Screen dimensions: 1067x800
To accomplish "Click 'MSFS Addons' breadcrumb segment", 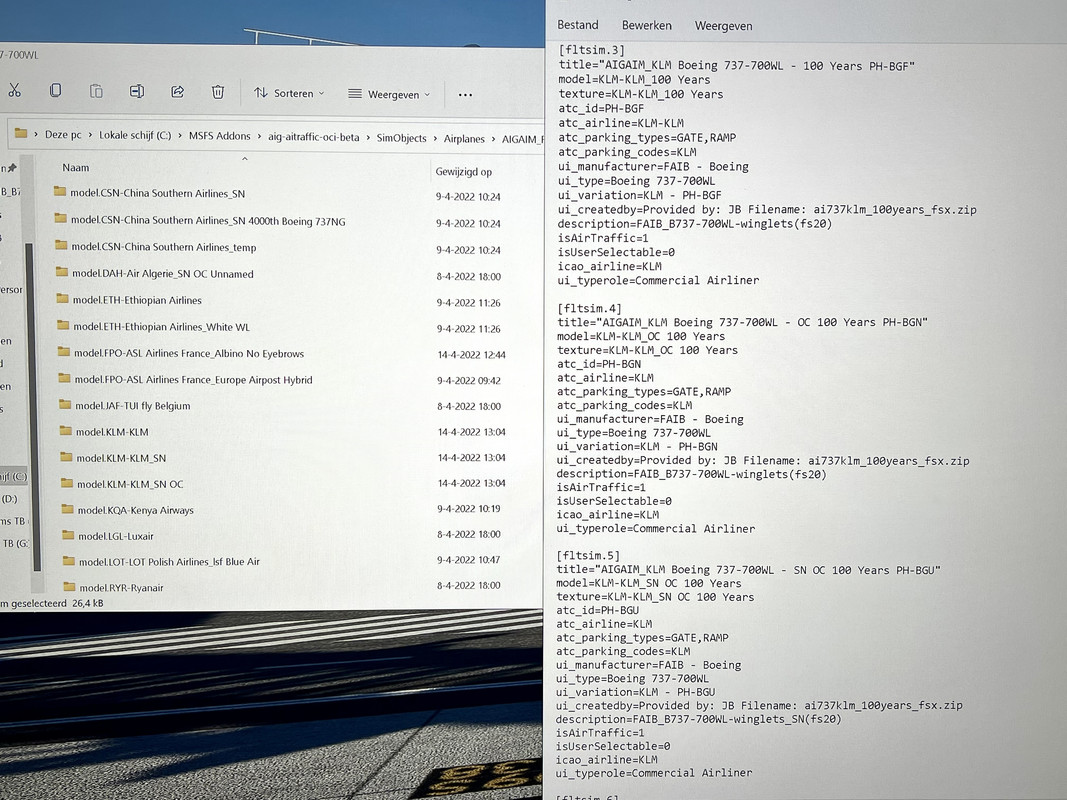I will (x=220, y=136).
